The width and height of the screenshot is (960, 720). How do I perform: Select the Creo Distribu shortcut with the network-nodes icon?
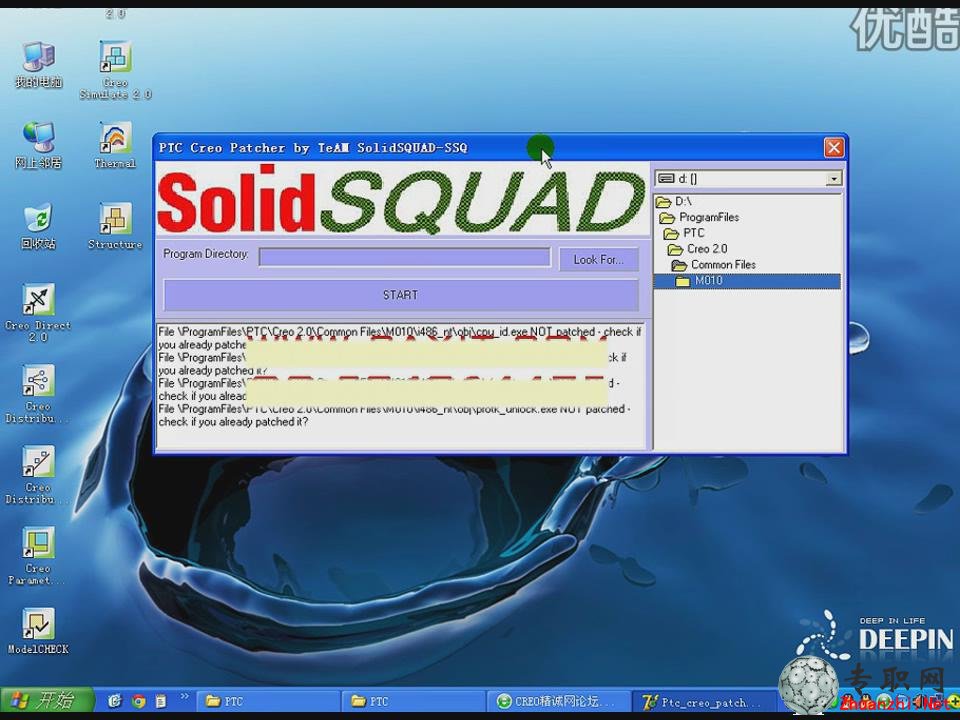[x=38, y=394]
